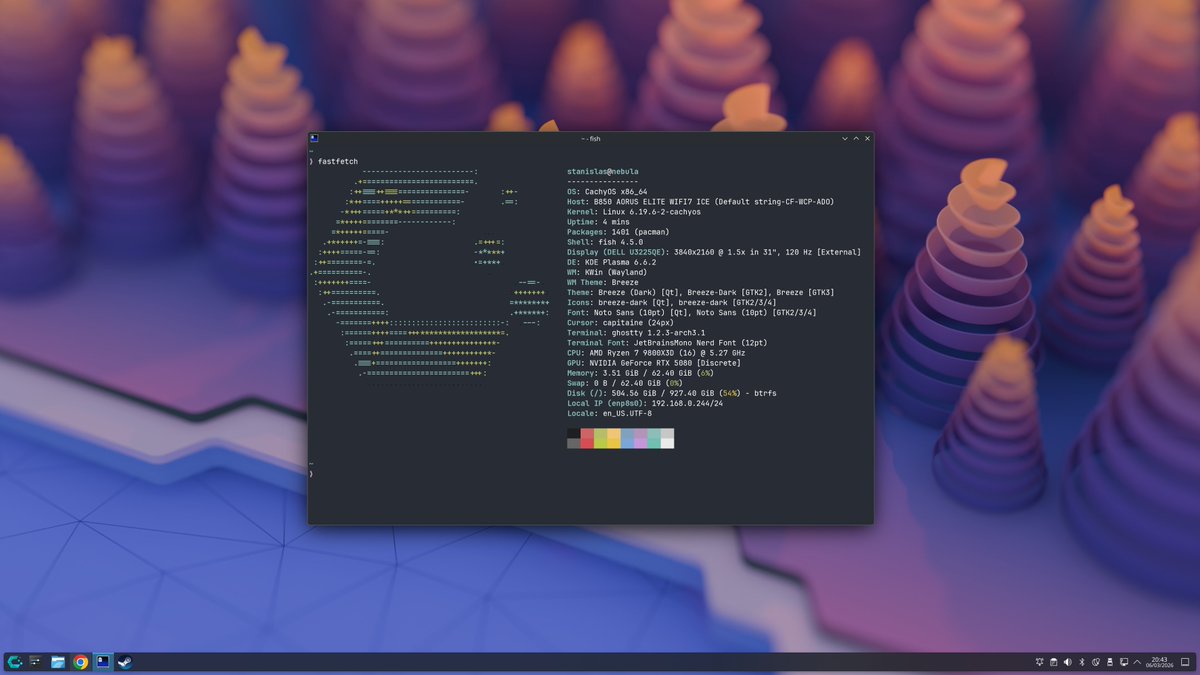This screenshot has height=675, width=1200.
Task: Click the 'Terminal: ghostty 1.2.3-arch3.1' line
Action: coord(636,332)
